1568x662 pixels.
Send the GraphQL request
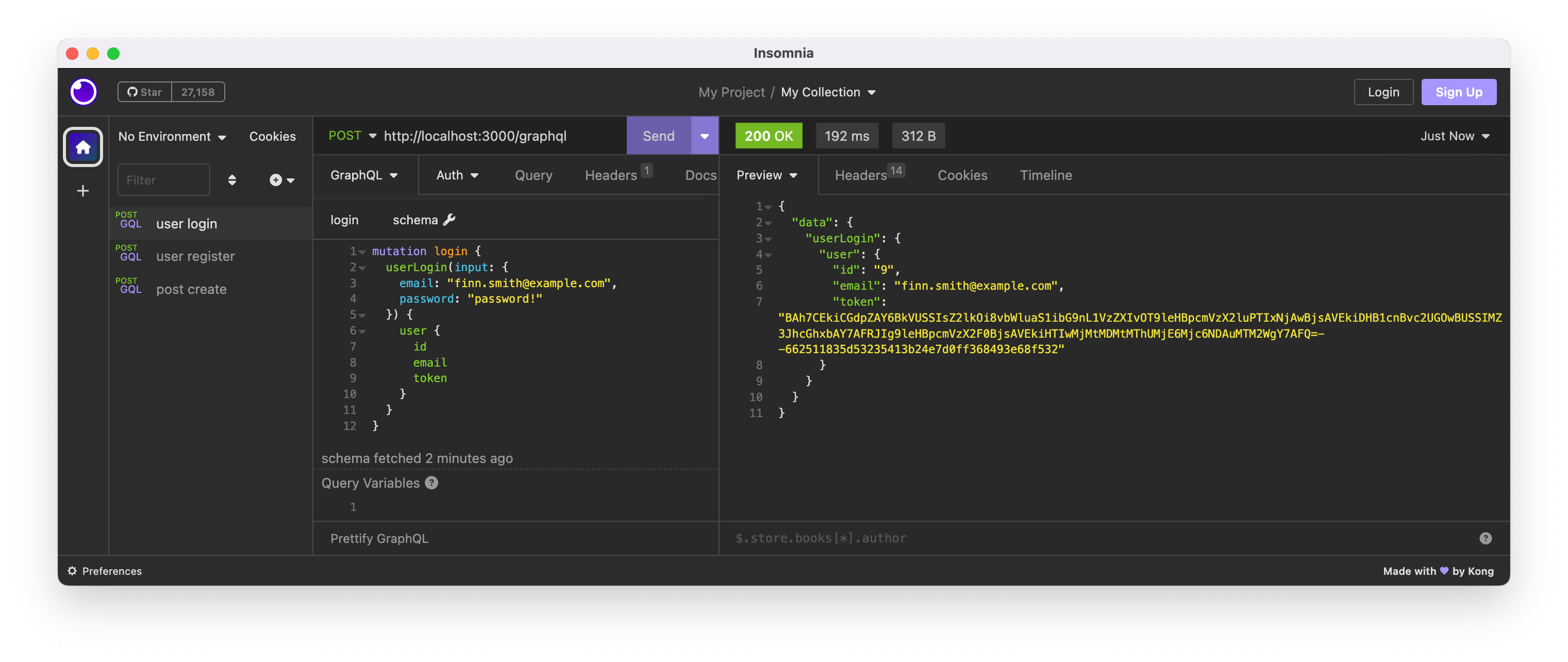[659, 136]
